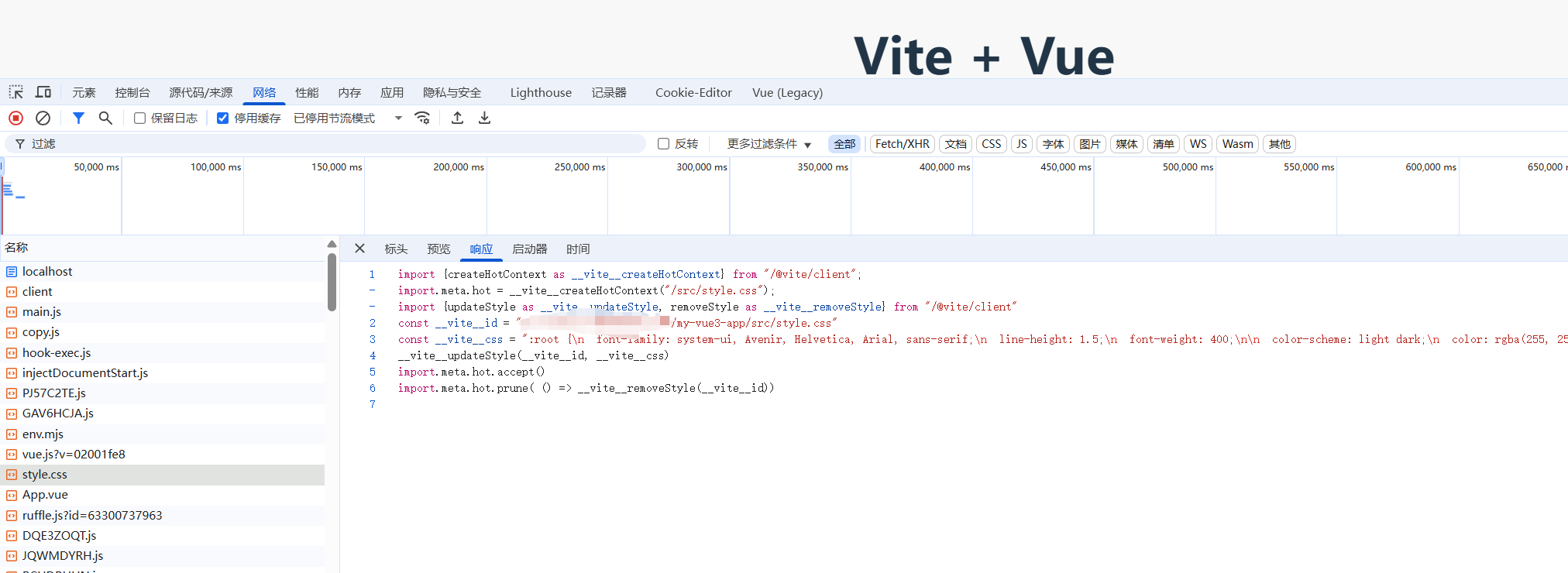Viewport: 1568px width, 573px height.
Task: Activate the inspect element picker icon
Action: [x=15, y=92]
